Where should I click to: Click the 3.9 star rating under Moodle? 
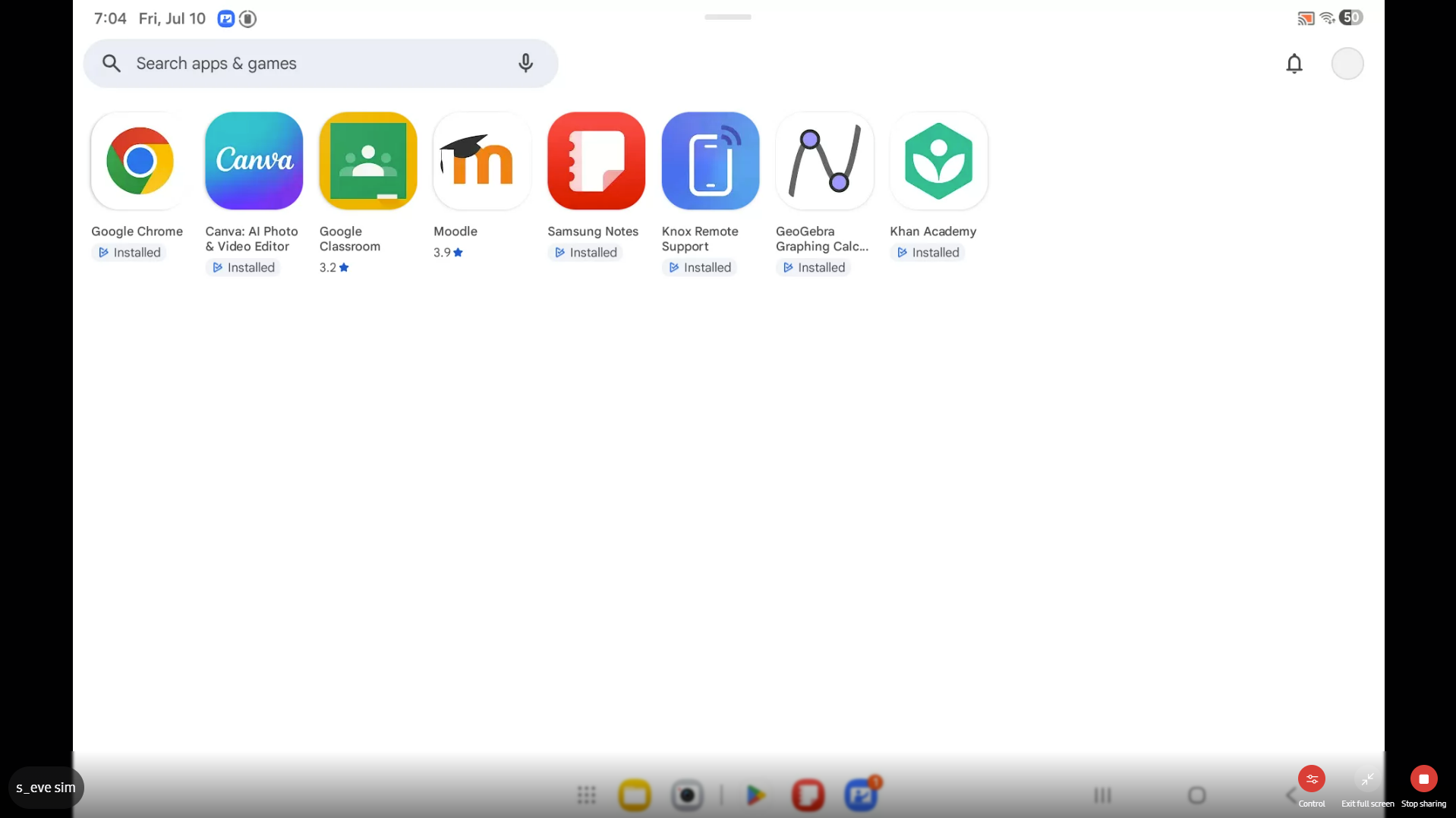point(448,253)
